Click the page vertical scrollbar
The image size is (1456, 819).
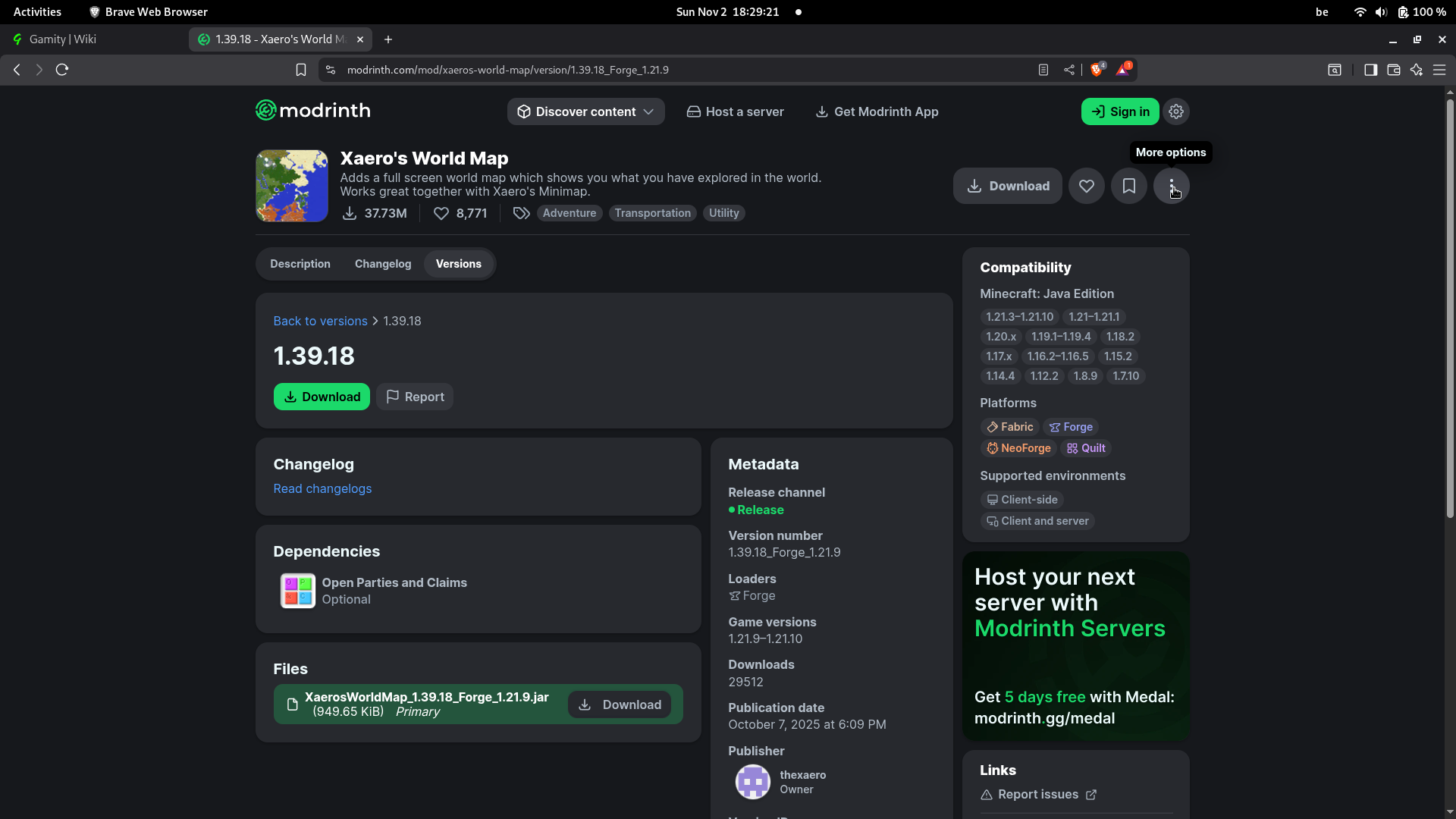(1449, 303)
